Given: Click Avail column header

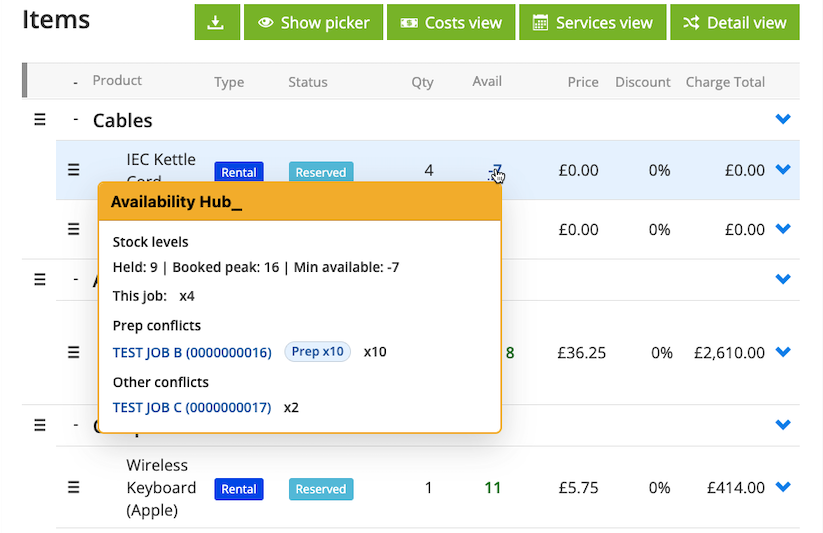Looking at the screenshot, I should tap(487, 81).
